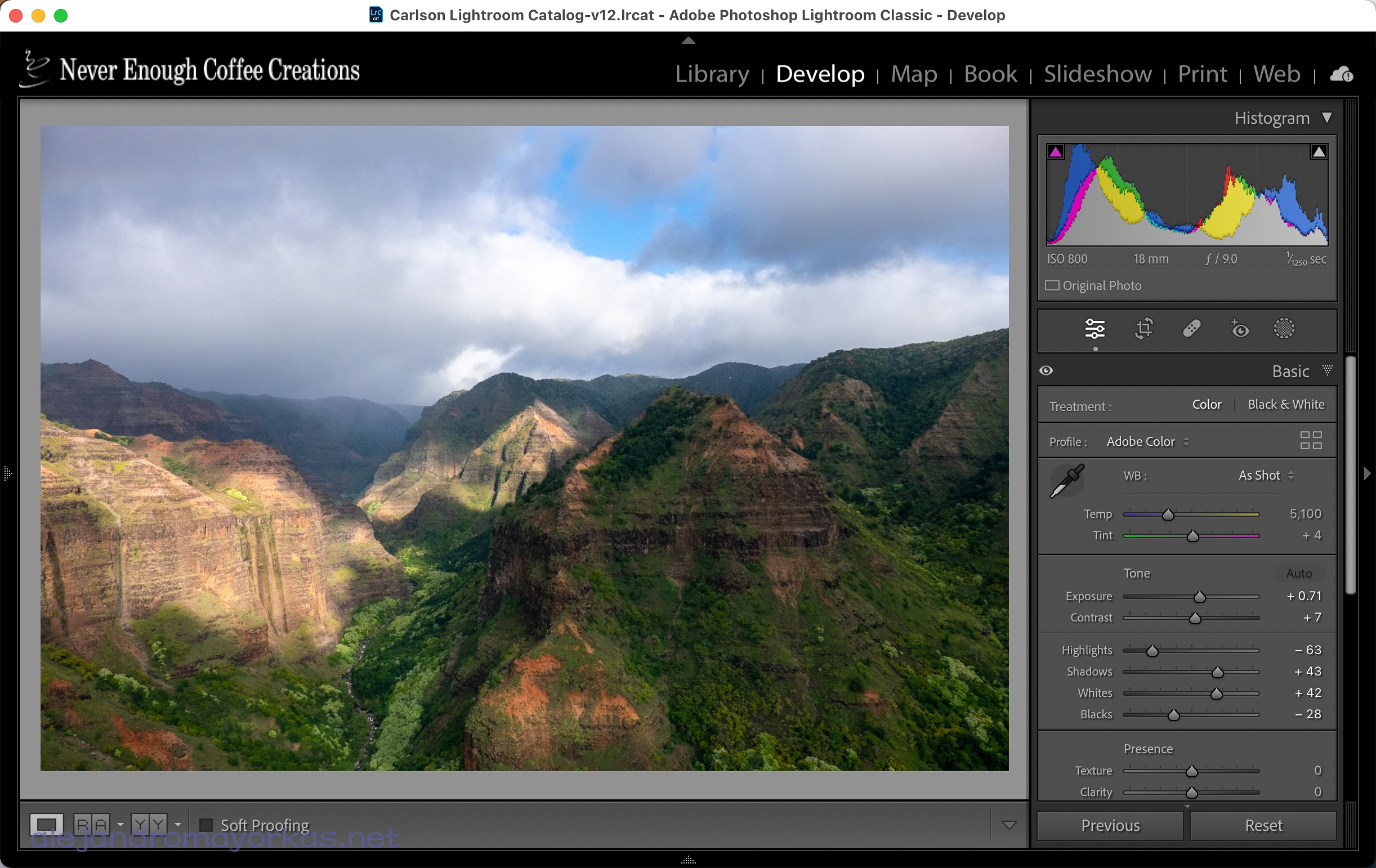Expand the Histogram panel disclosure arrow
1376x868 pixels.
1327,119
